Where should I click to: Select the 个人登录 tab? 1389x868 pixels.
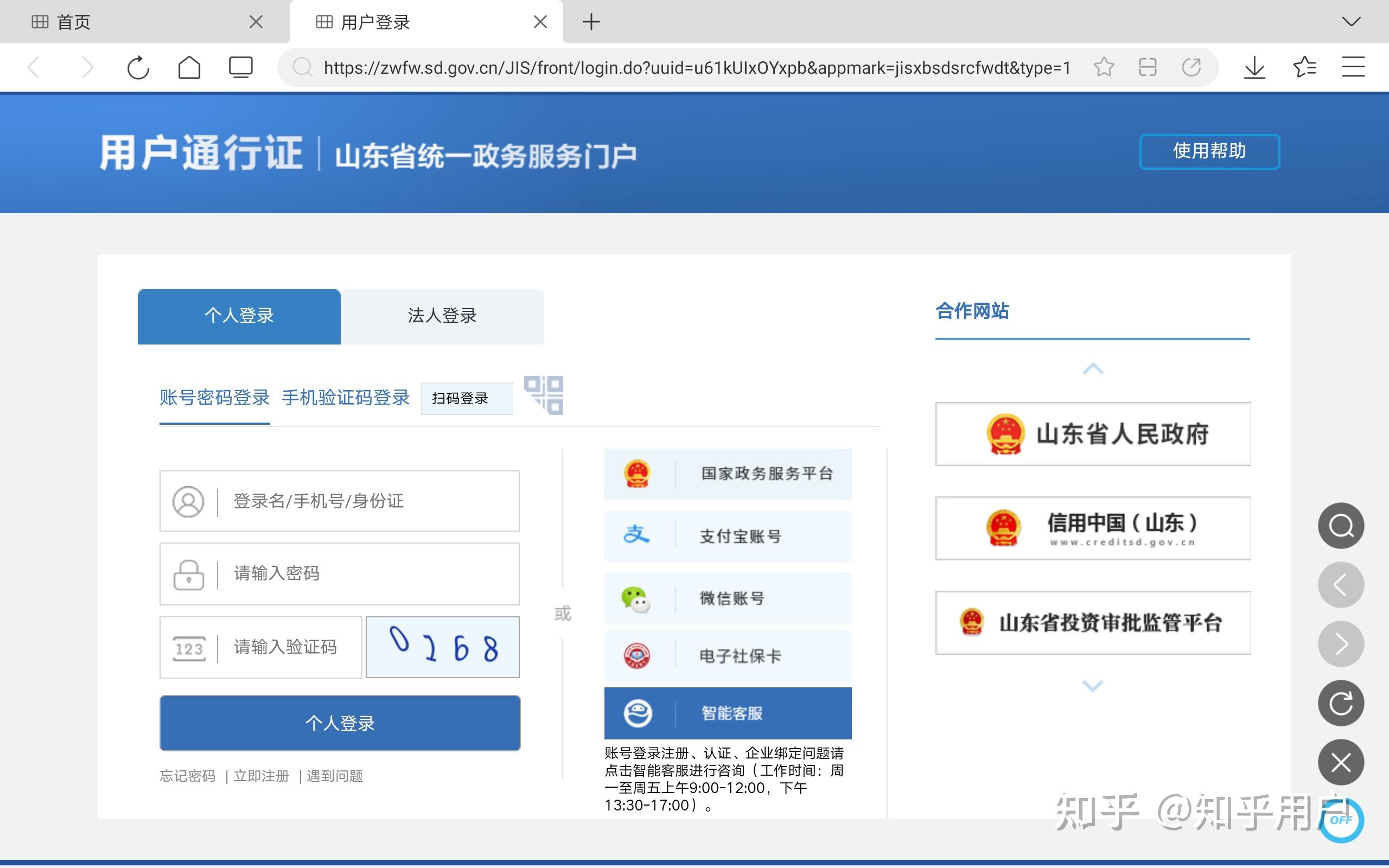239,316
